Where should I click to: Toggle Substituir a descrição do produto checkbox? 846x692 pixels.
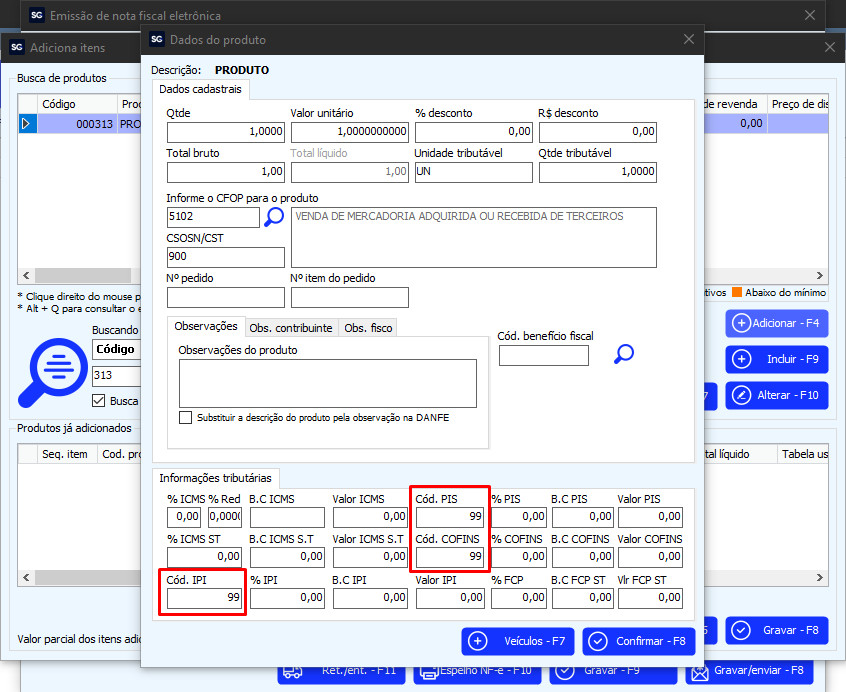pos(186,417)
